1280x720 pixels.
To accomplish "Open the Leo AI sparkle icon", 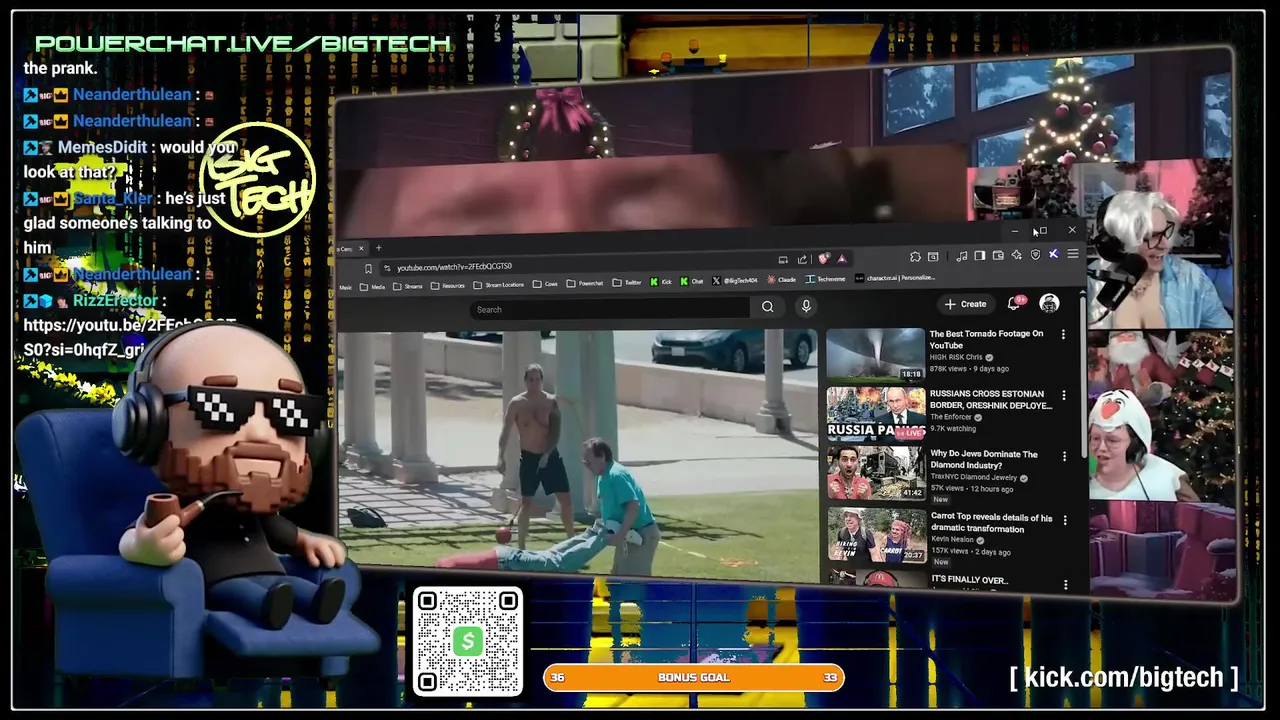I will tap(1016, 255).
